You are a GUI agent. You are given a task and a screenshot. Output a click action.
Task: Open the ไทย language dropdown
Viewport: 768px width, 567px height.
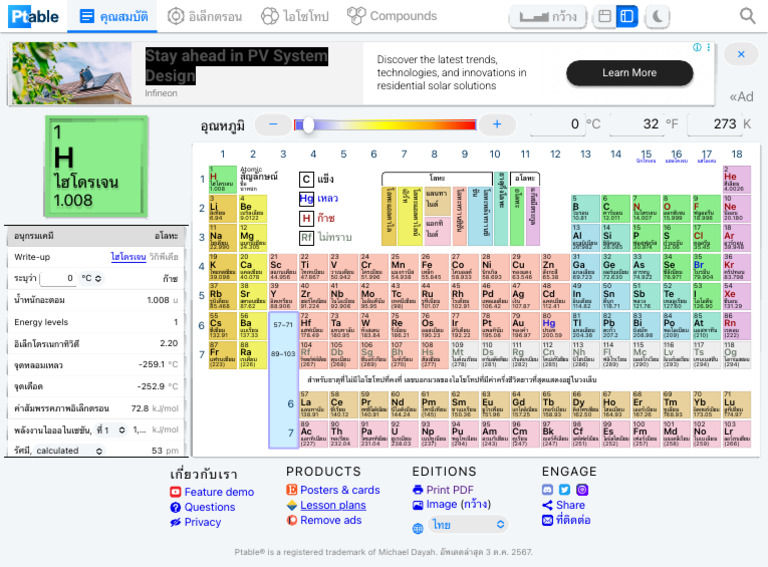pos(468,525)
